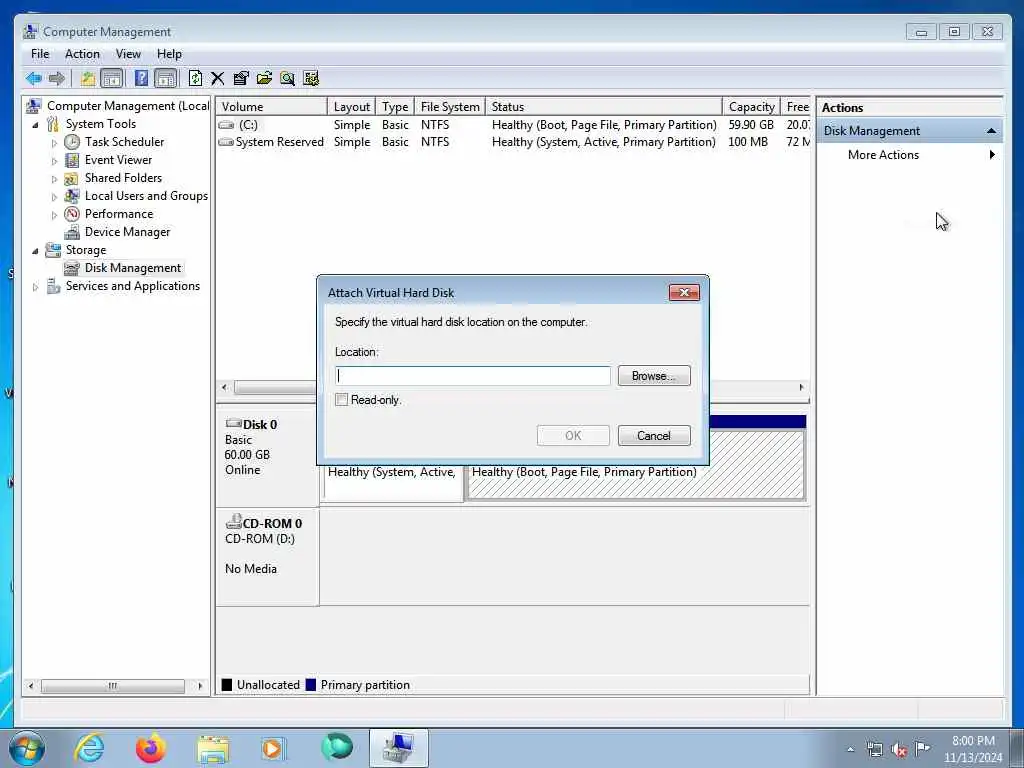Expand Local Users and Groups arrow

[54, 196]
